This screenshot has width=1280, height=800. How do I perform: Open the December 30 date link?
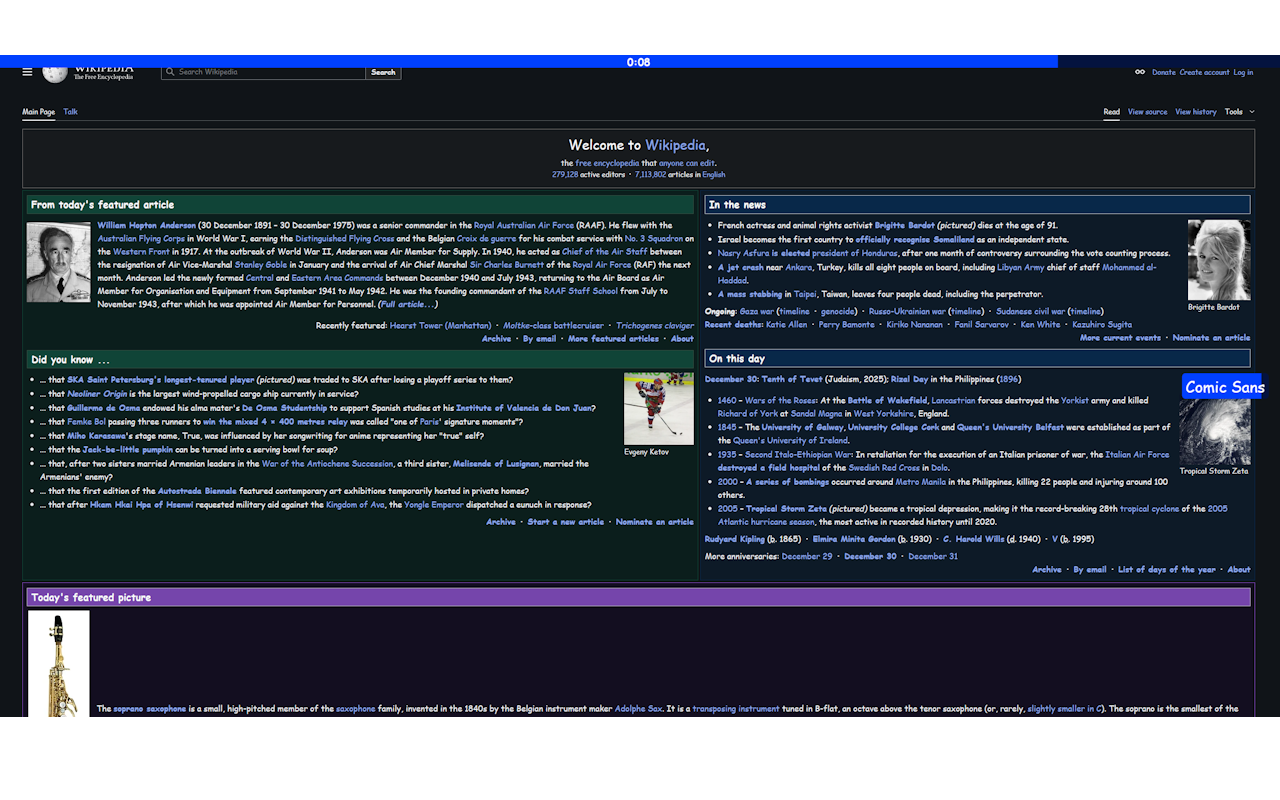click(730, 379)
